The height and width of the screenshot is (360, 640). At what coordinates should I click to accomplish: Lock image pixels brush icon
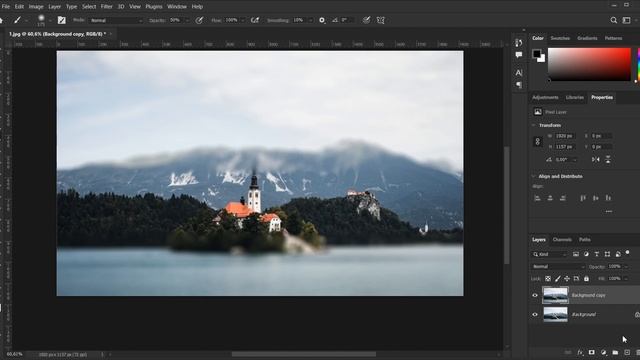point(558,279)
